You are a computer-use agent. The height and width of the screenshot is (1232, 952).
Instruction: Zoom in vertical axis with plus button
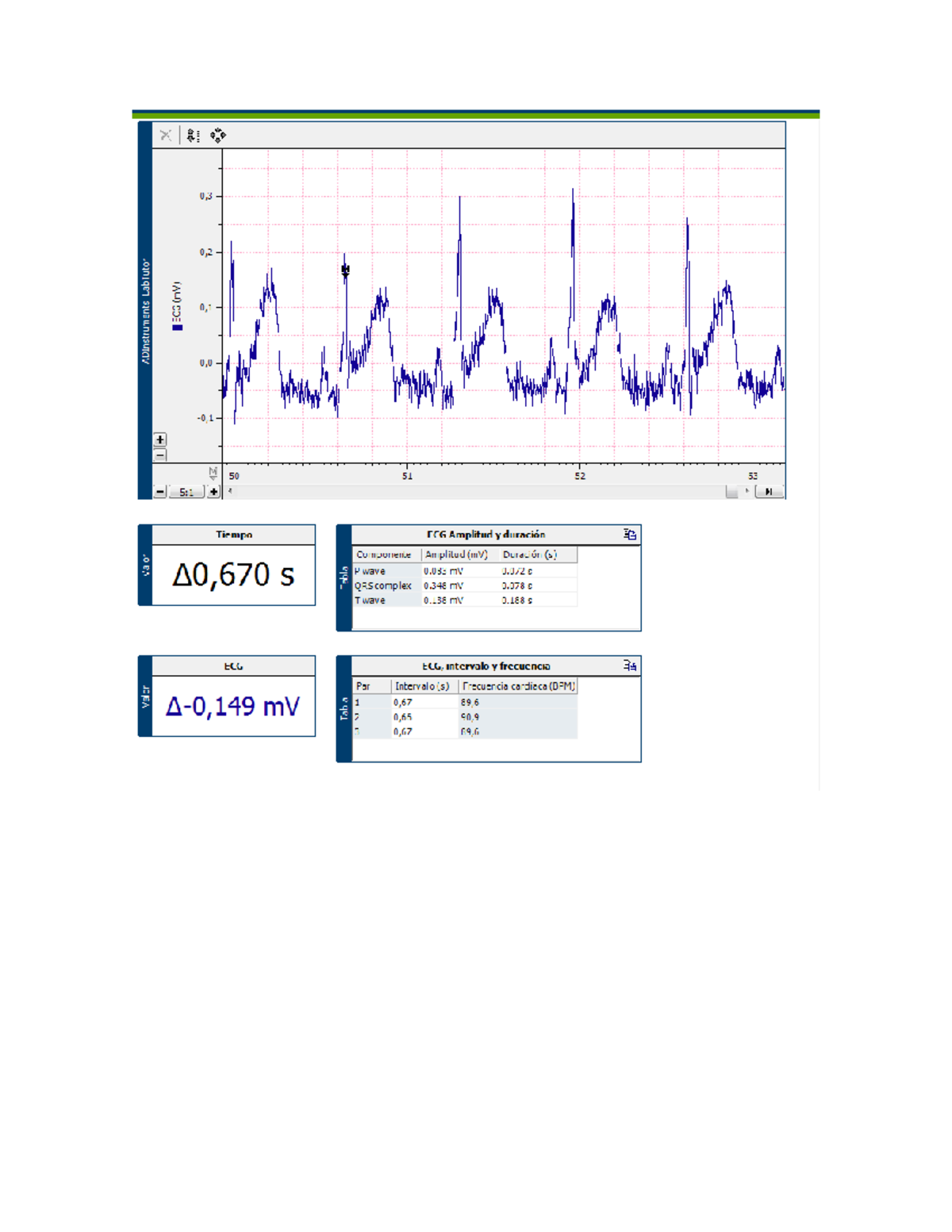160,439
